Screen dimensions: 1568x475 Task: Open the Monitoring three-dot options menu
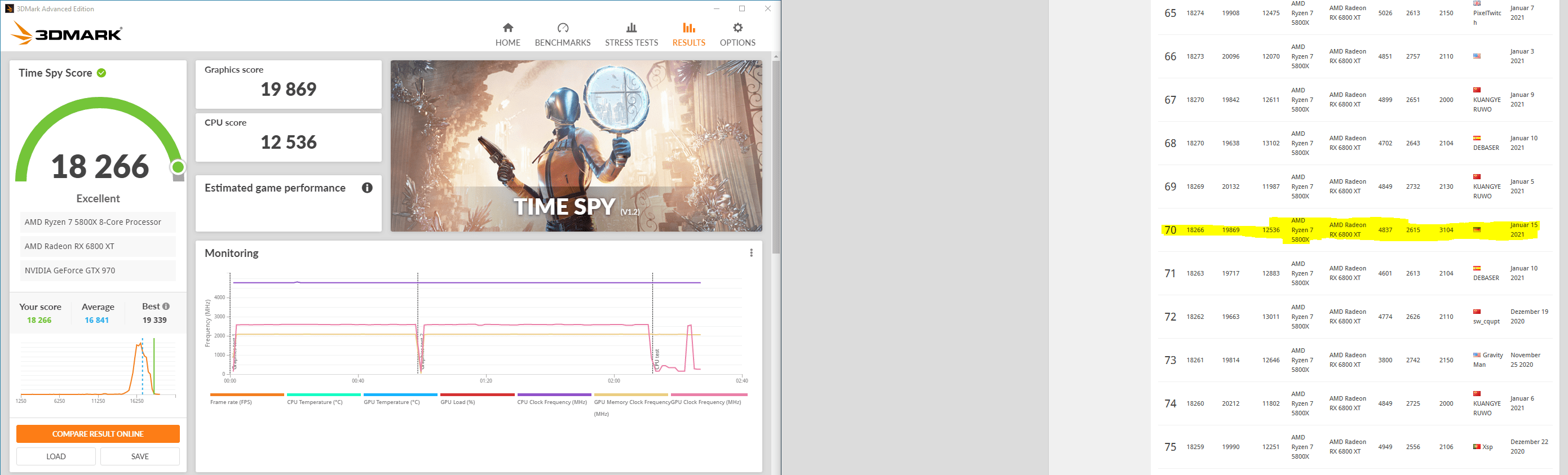click(751, 253)
